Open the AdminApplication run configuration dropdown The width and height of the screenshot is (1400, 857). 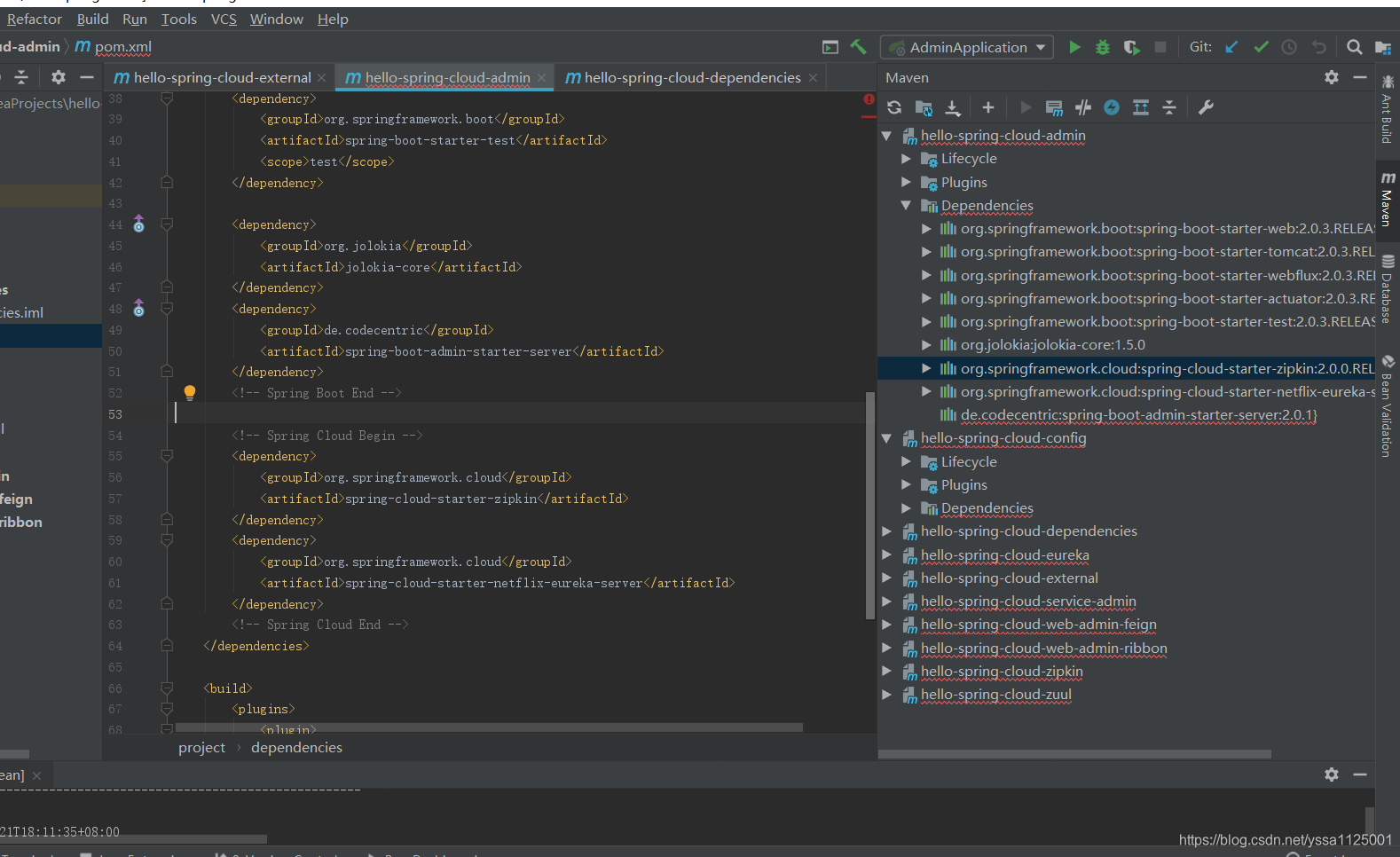pyautogui.click(x=966, y=47)
